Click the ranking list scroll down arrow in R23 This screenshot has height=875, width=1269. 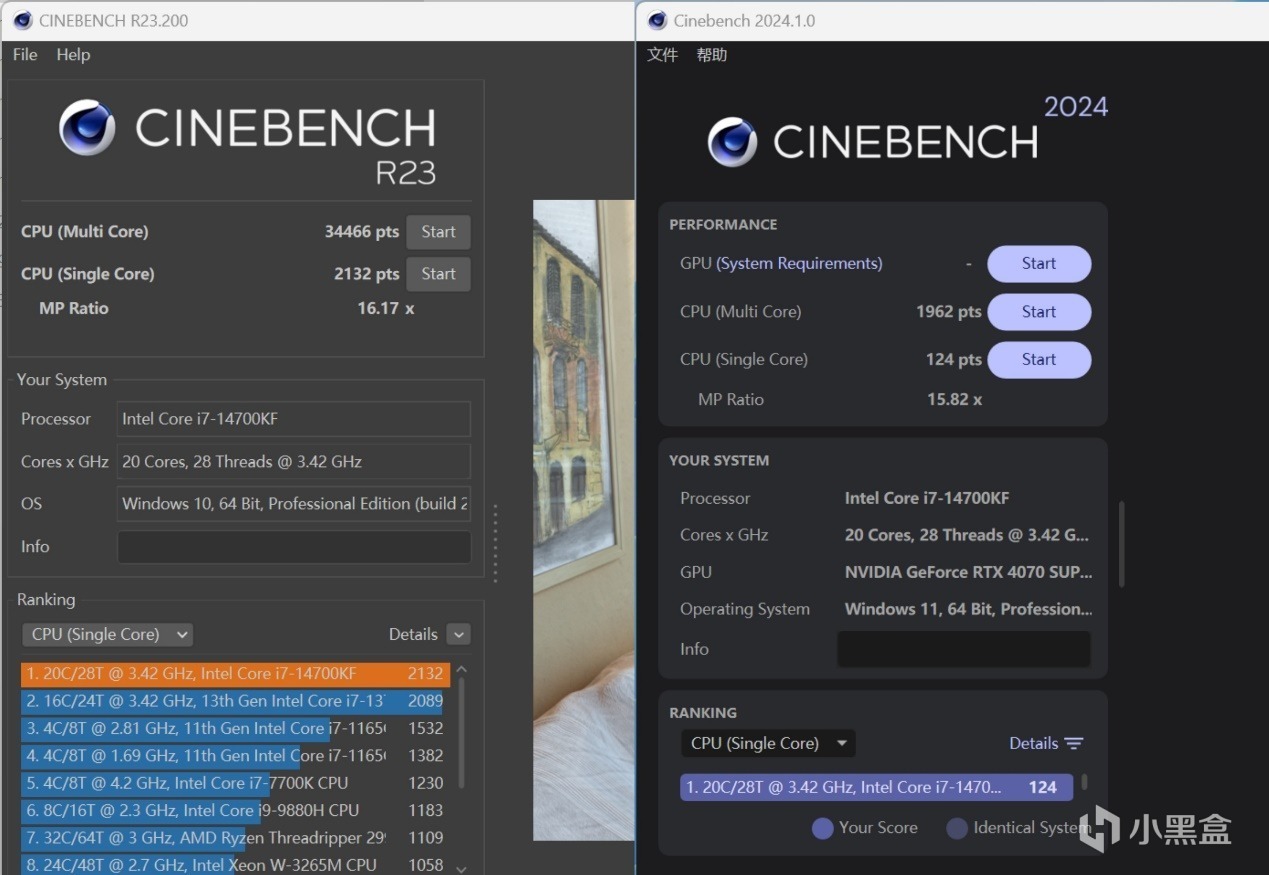461,869
